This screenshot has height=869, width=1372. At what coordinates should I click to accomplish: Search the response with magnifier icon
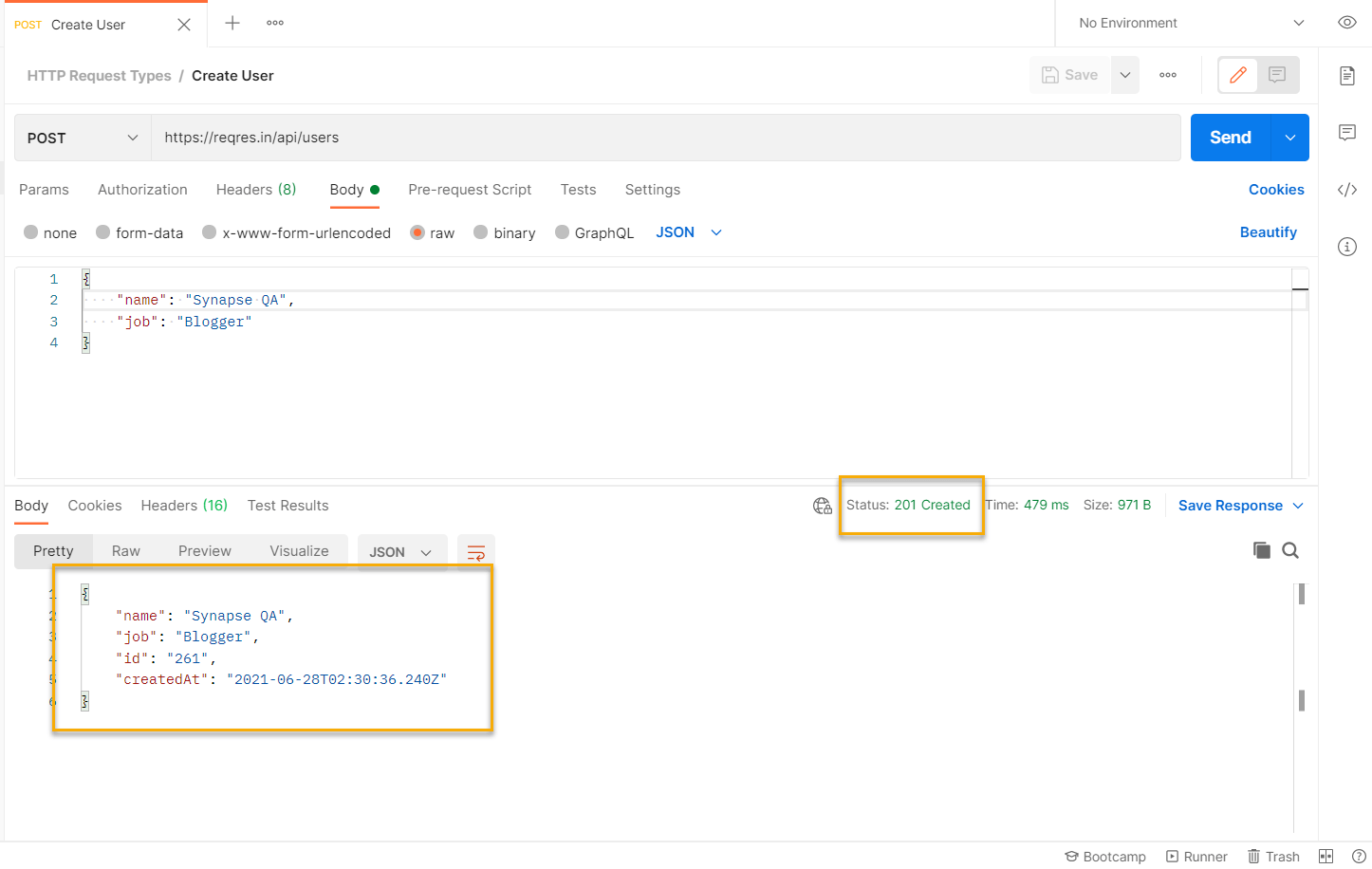click(1290, 550)
